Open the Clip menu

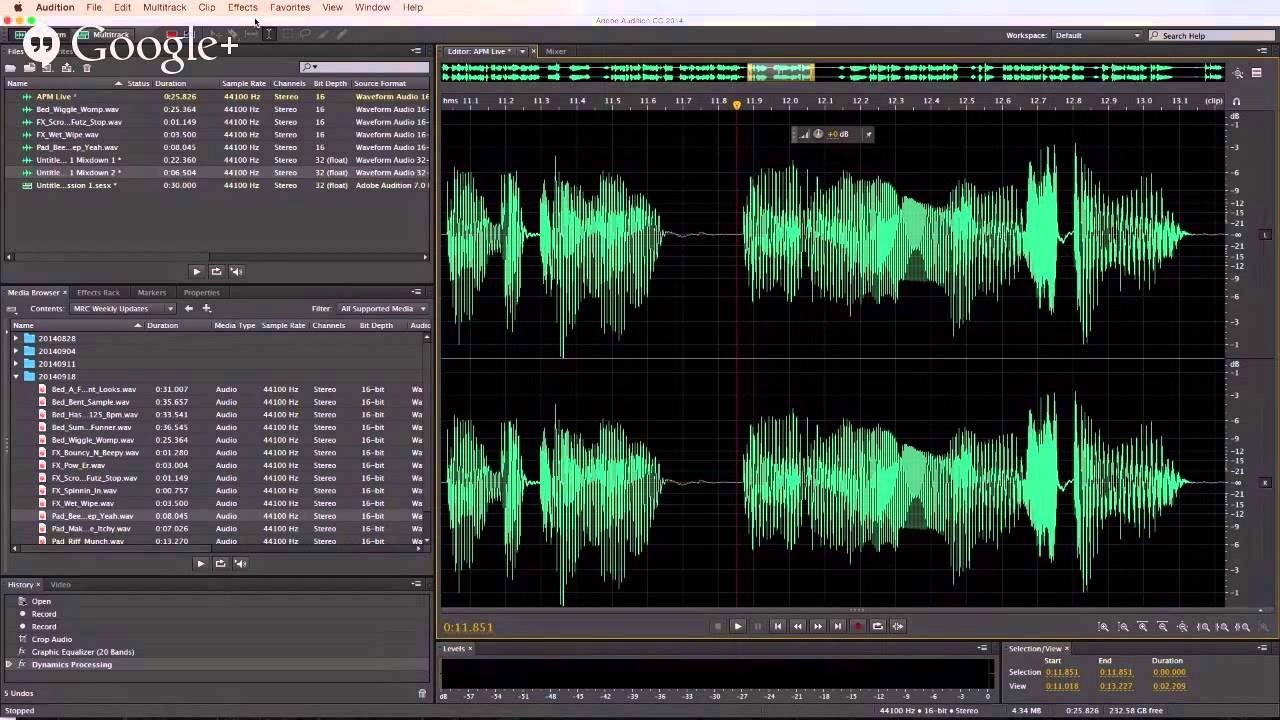coord(207,7)
